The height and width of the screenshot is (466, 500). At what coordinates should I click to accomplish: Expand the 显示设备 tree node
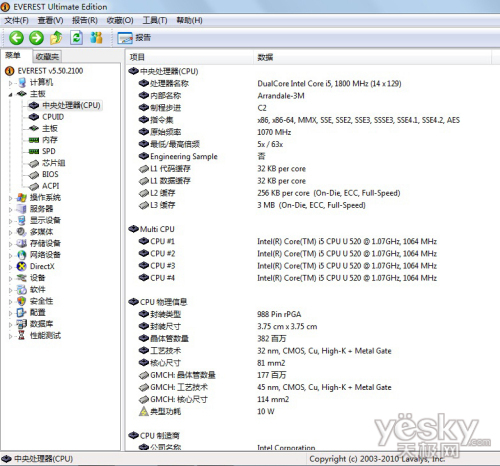pyautogui.click(x=10, y=221)
